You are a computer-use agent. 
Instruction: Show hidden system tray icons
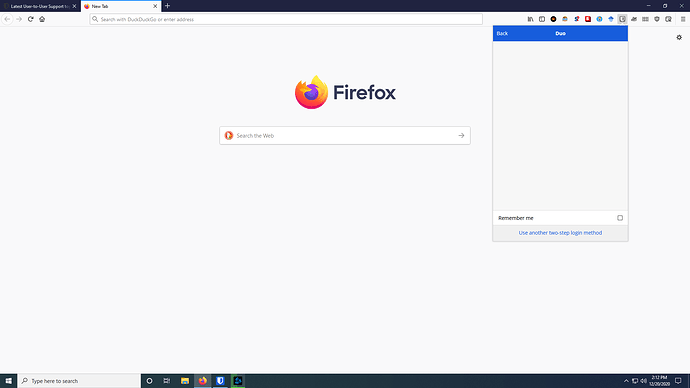(626, 381)
